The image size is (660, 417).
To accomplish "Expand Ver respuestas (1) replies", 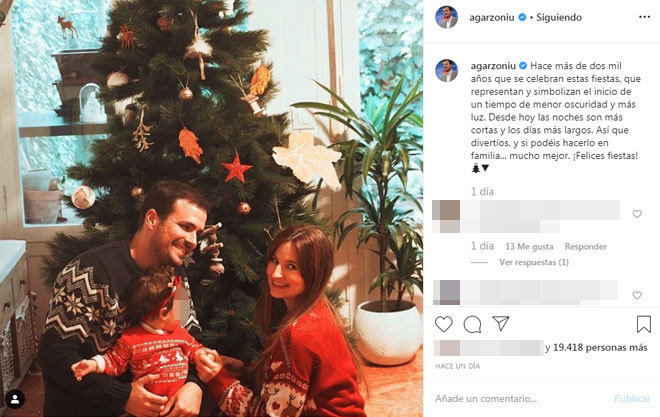I will pyautogui.click(x=534, y=262).
